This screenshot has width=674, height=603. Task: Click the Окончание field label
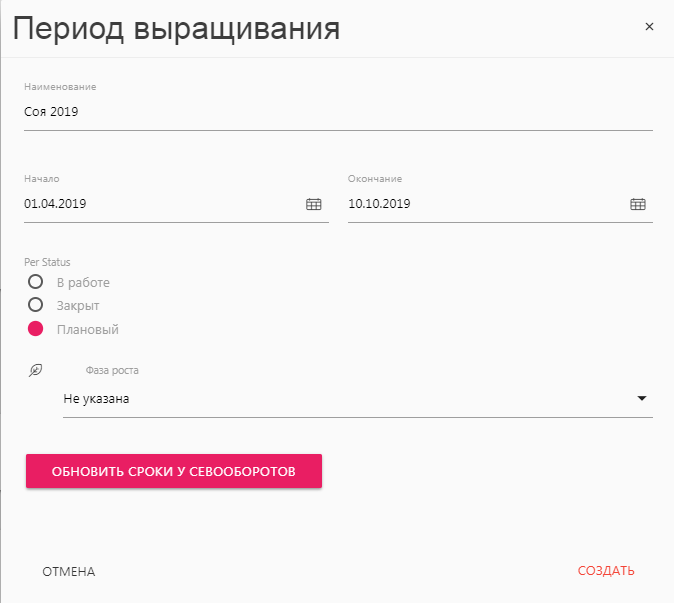pyautogui.click(x=375, y=179)
